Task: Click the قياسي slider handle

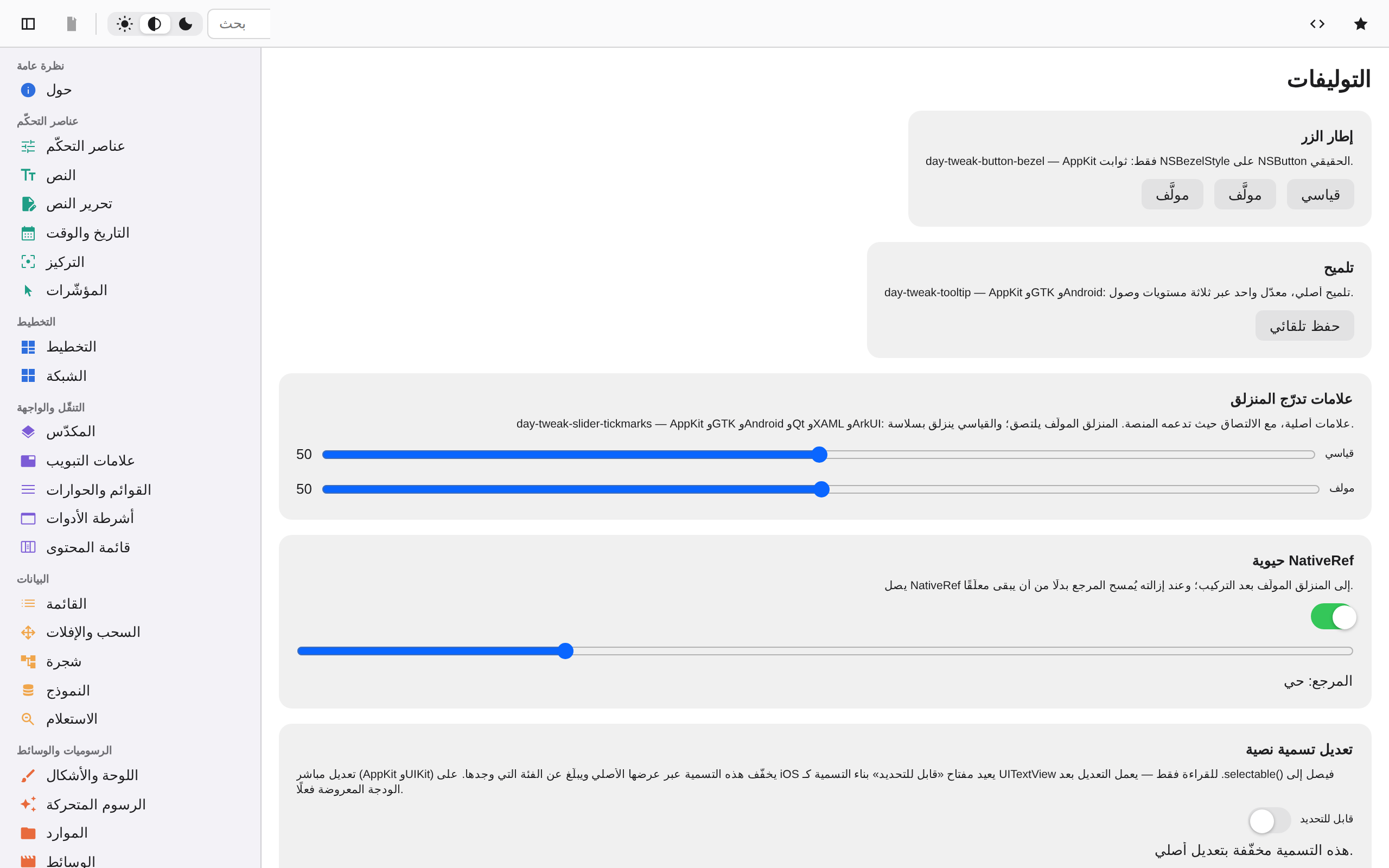Action: (820, 455)
